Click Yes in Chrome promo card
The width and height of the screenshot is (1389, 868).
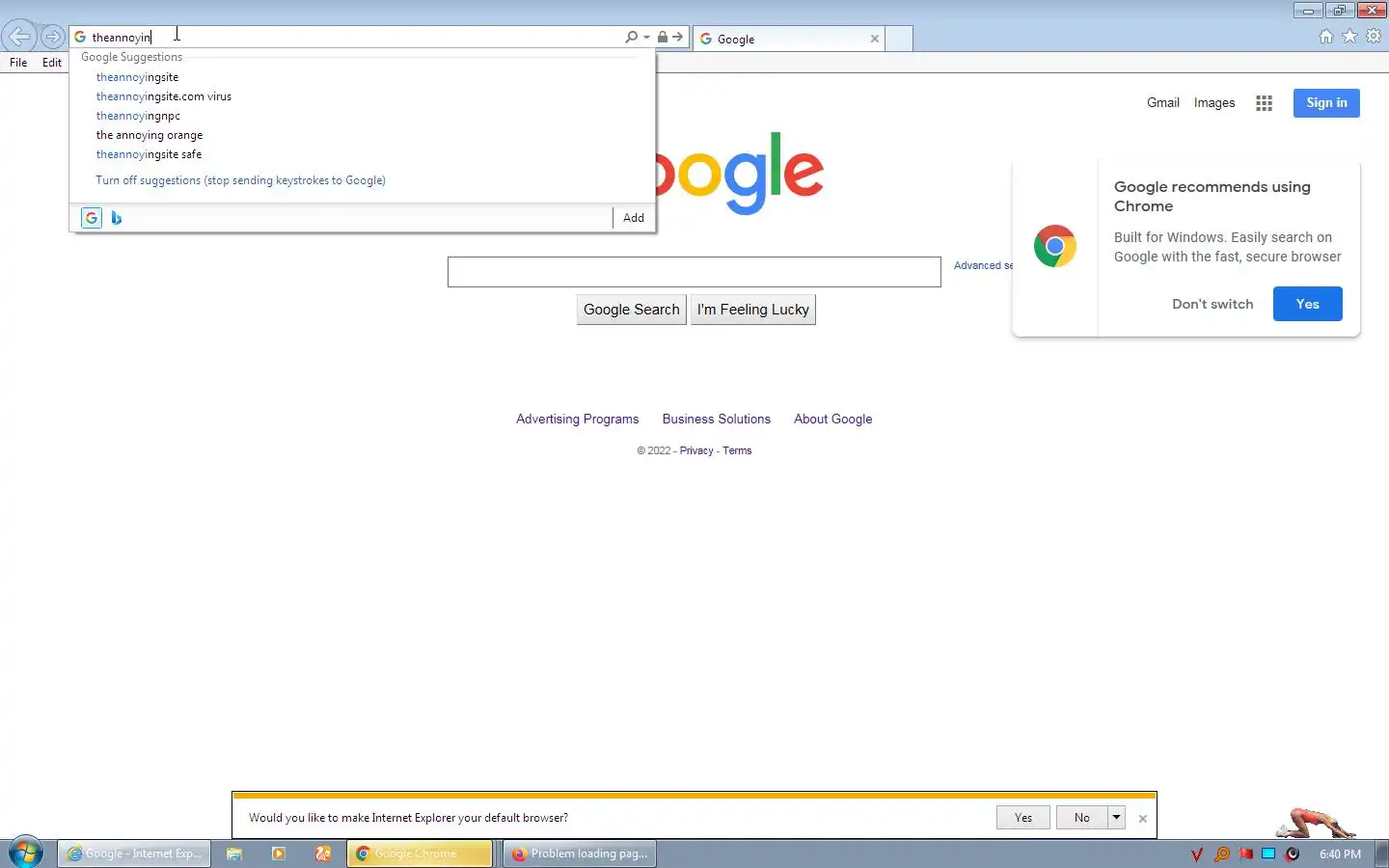(x=1307, y=304)
